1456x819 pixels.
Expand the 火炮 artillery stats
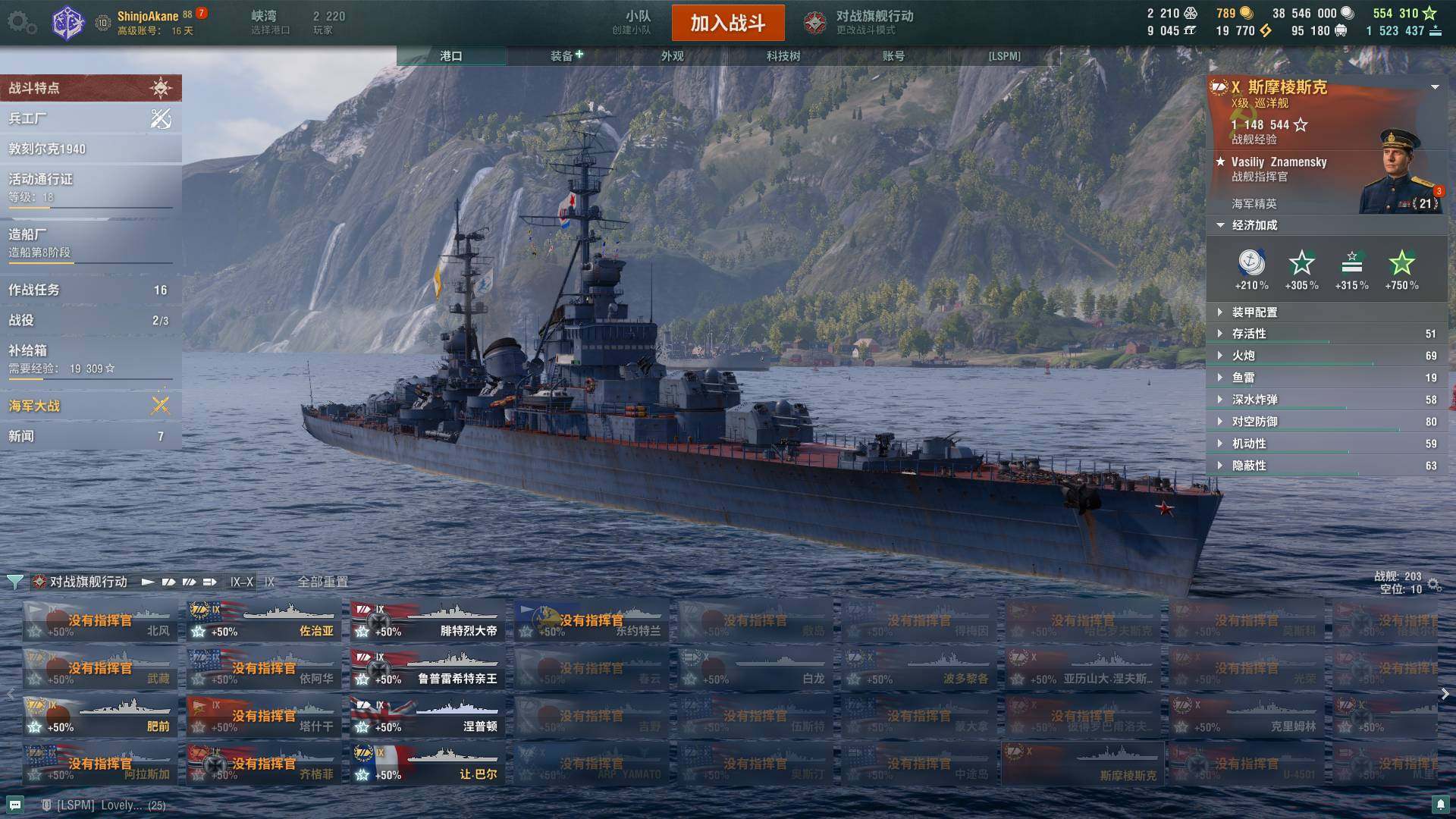pyautogui.click(x=1327, y=356)
